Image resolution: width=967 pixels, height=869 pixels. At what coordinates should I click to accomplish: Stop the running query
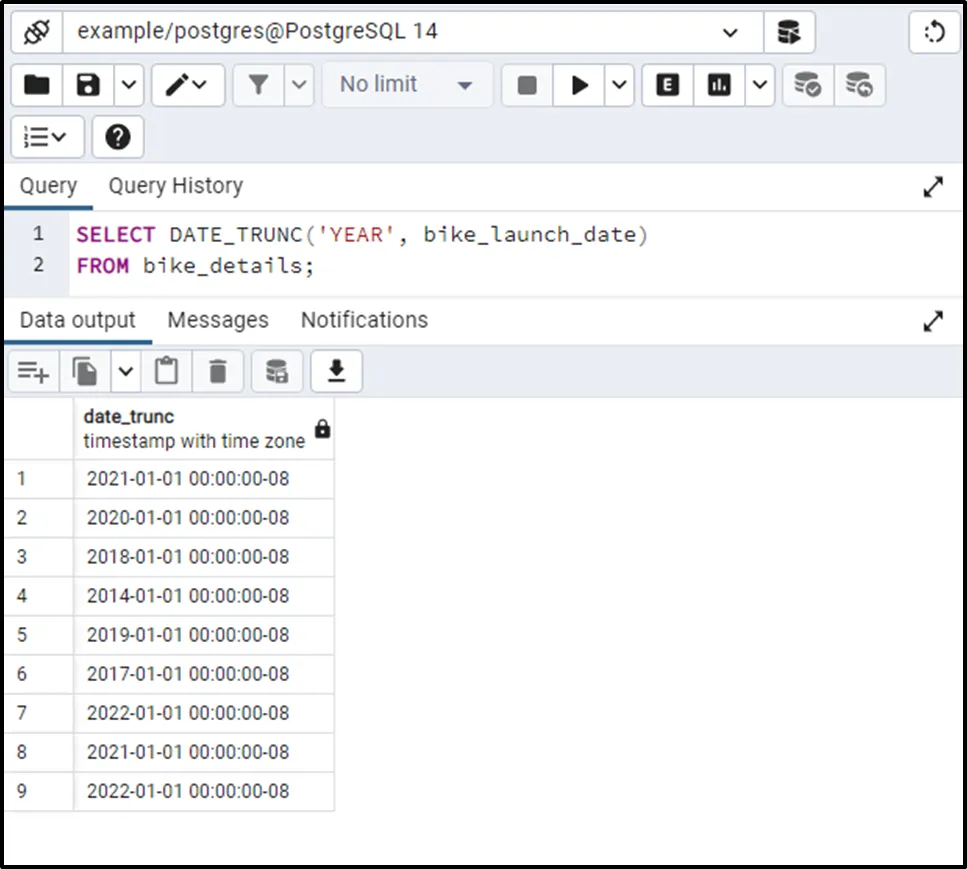click(527, 85)
